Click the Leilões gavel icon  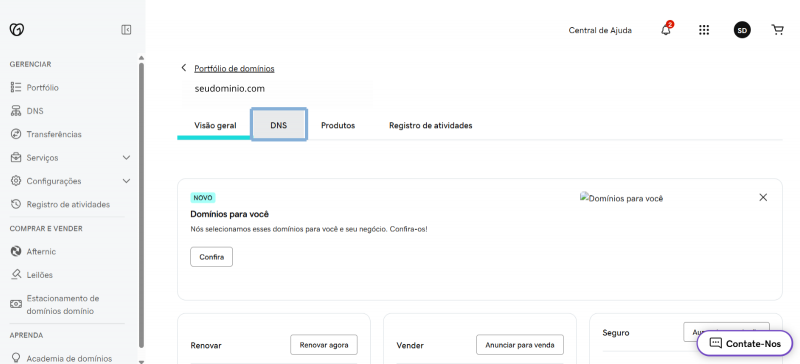point(16,275)
